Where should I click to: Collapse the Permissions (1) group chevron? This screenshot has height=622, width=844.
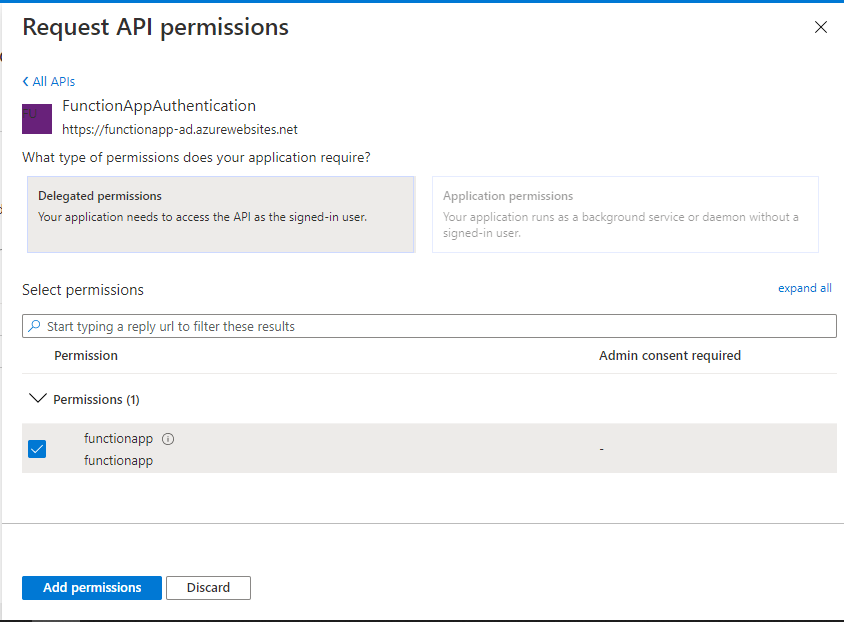[38, 399]
